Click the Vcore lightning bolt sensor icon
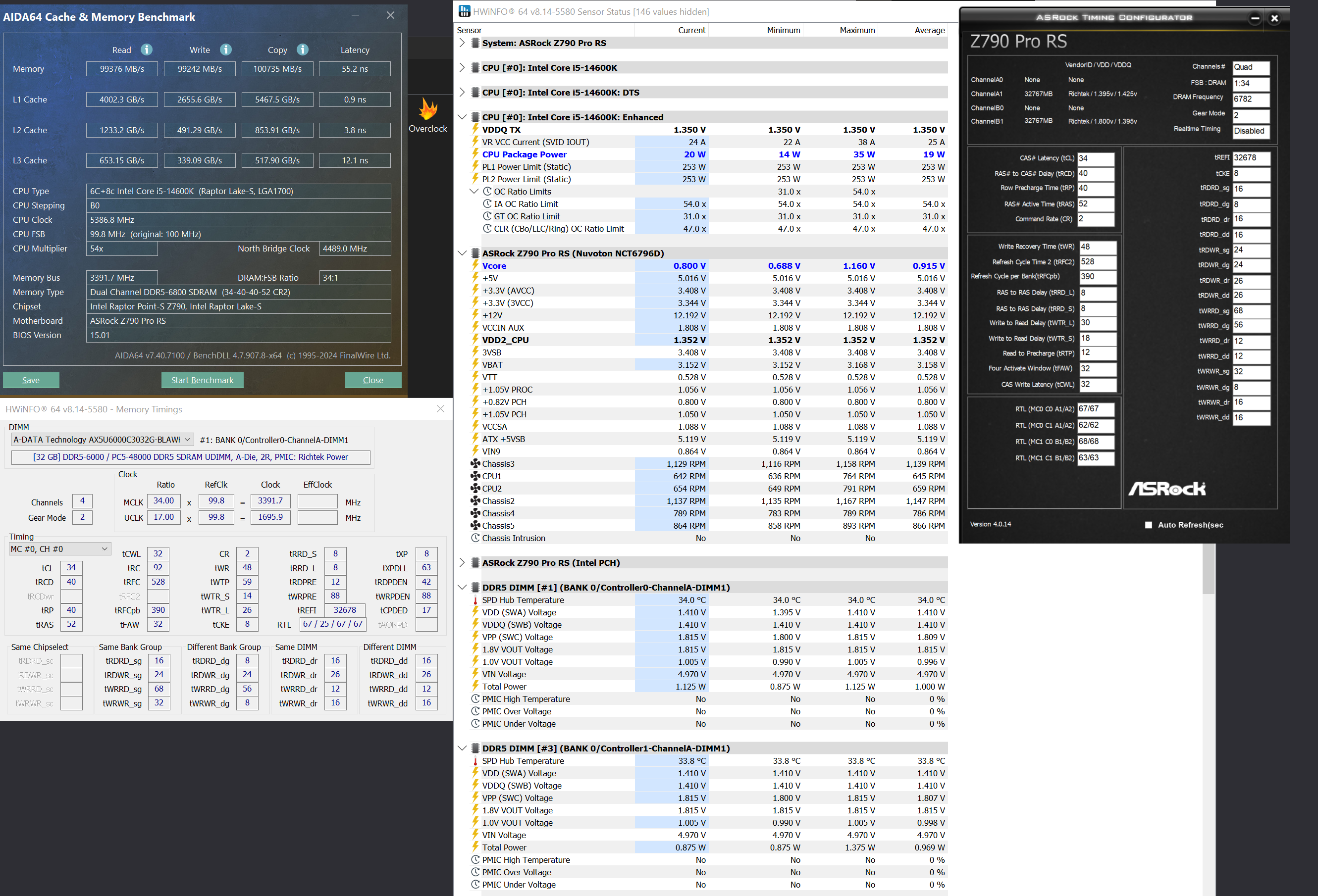The width and height of the screenshot is (1318, 896). click(475, 266)
